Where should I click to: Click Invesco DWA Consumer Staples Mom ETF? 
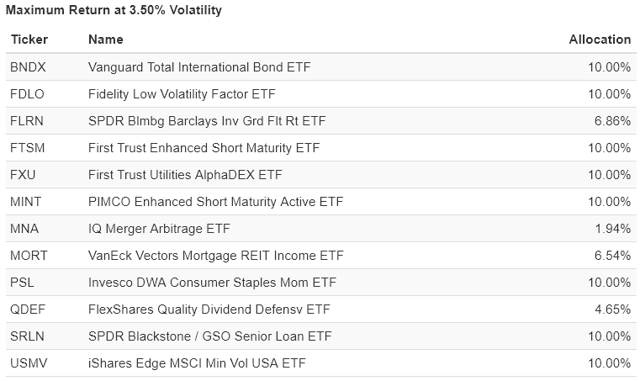click(212, 283)
